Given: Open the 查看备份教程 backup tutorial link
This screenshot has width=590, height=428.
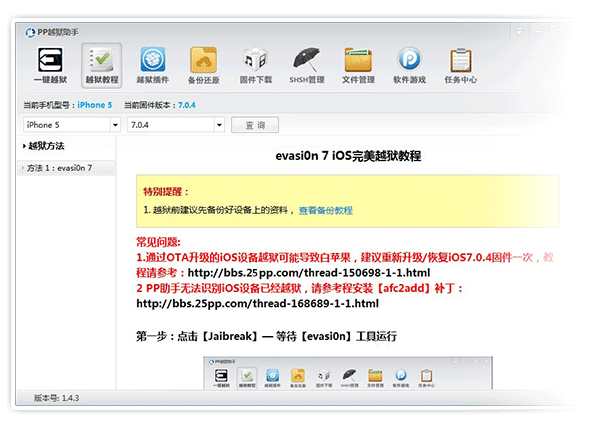Looking at the screenshot, I should (x=326, y=210).
